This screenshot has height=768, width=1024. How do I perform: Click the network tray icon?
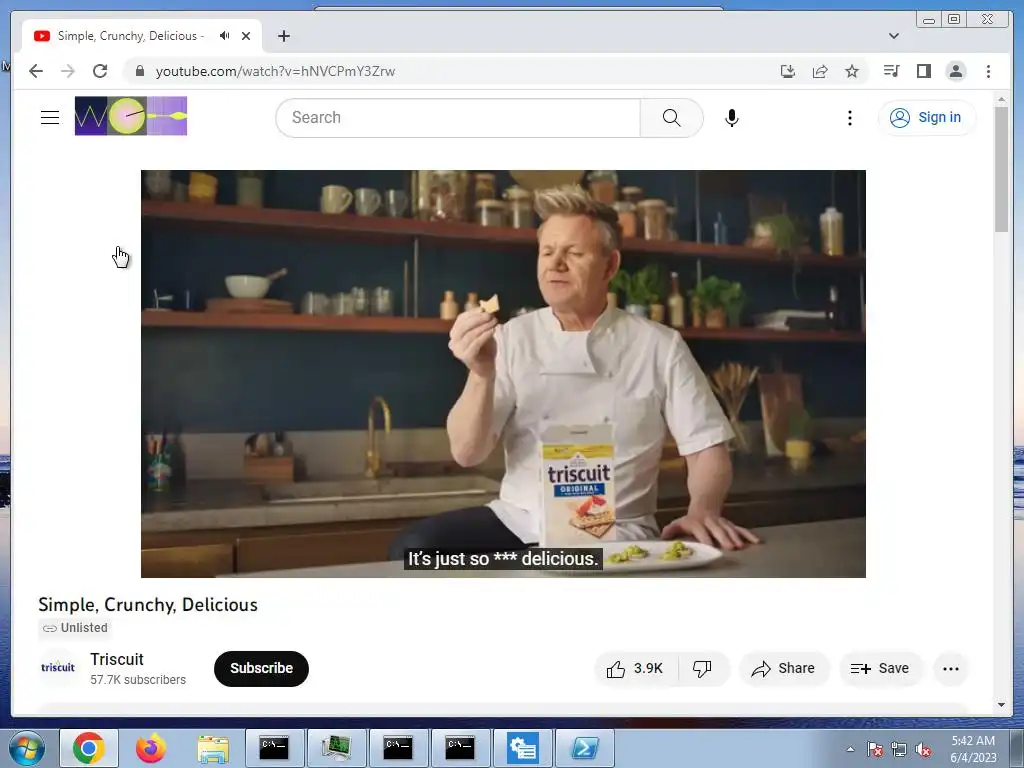899,750
